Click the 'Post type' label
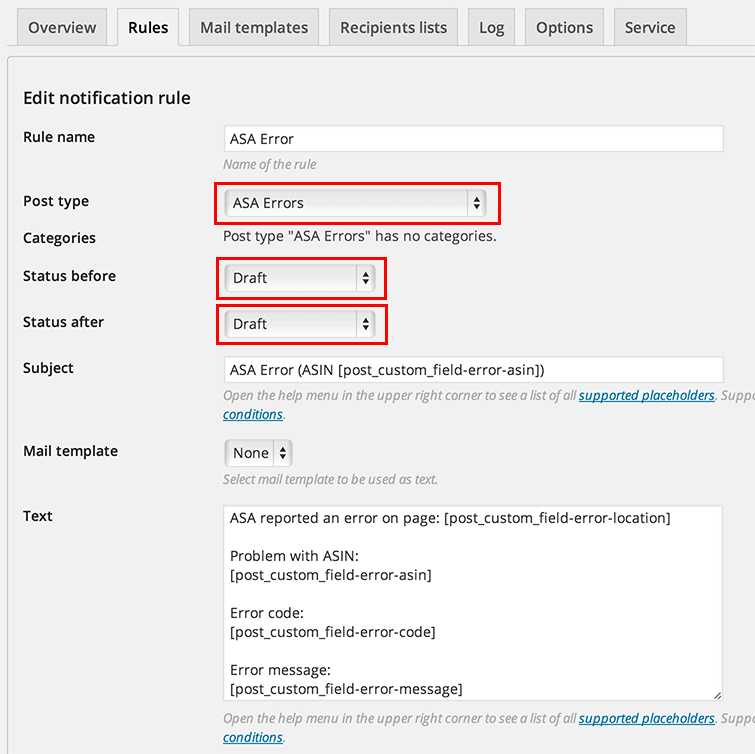The height and width of the screenshot is (754, 755). (56, 201)
